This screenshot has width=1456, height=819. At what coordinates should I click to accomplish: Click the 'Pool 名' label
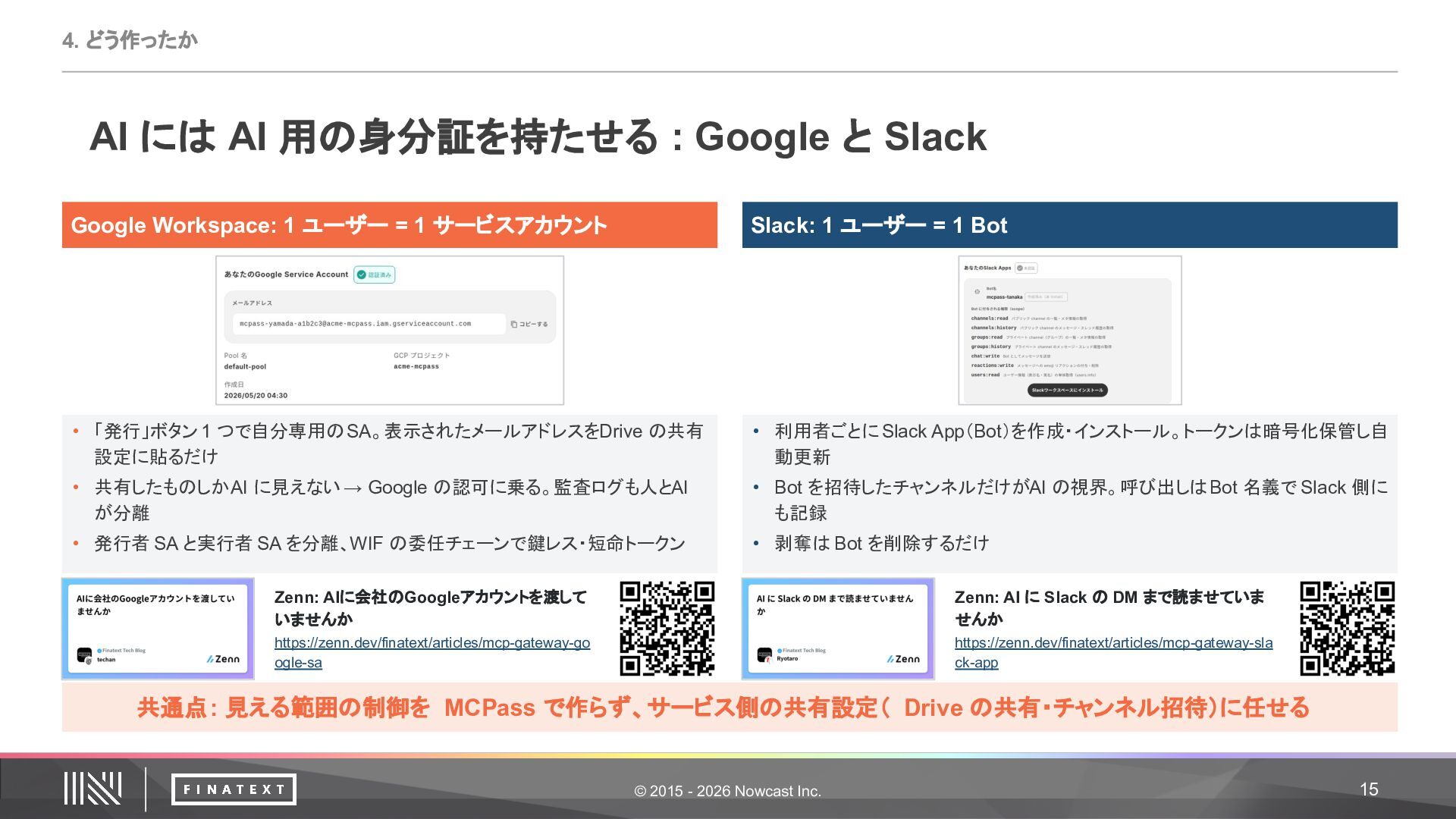pos(235,356)
